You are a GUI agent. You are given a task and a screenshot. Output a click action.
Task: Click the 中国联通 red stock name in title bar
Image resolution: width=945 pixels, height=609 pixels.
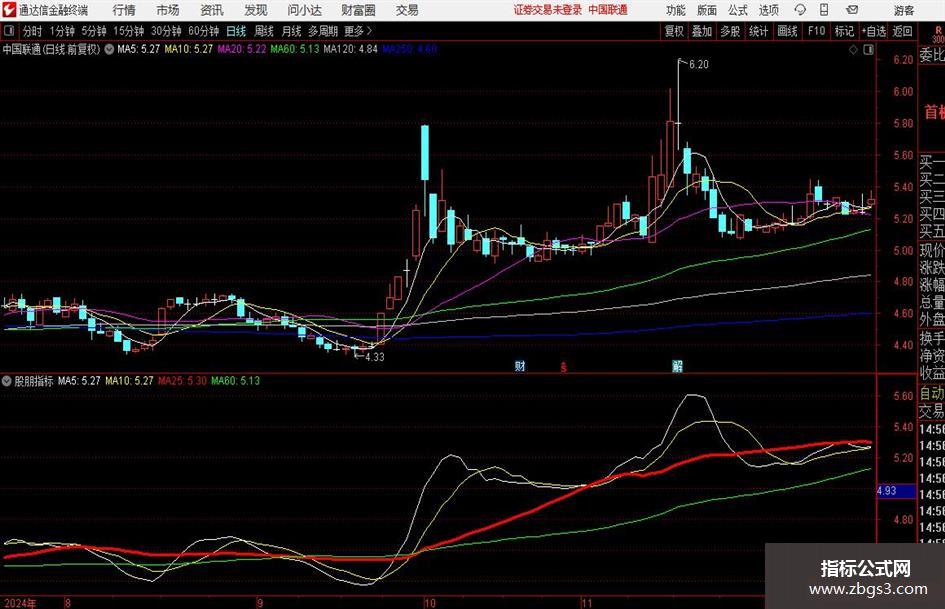coord(608,10)
